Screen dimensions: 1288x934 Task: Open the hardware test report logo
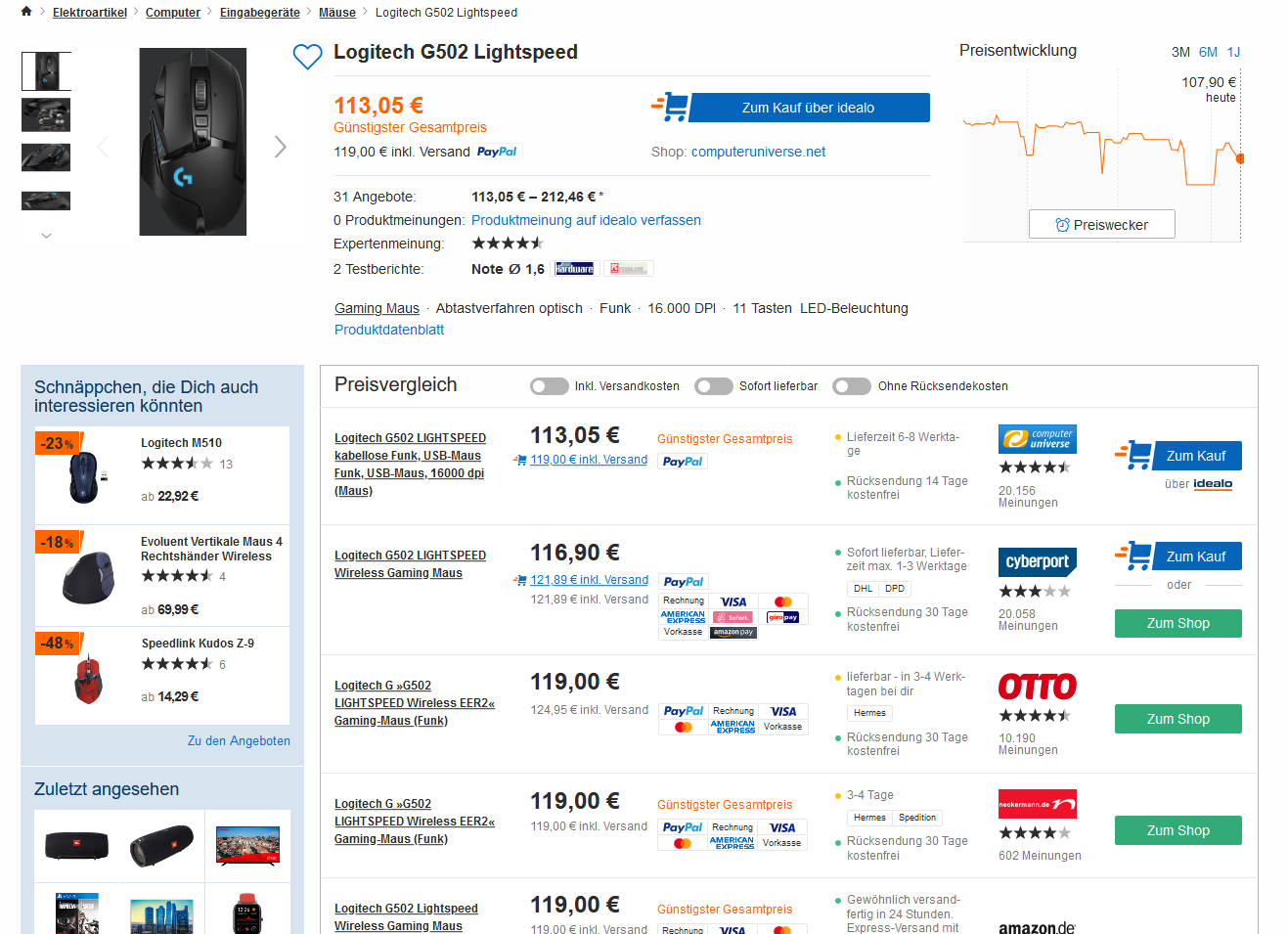574,269
